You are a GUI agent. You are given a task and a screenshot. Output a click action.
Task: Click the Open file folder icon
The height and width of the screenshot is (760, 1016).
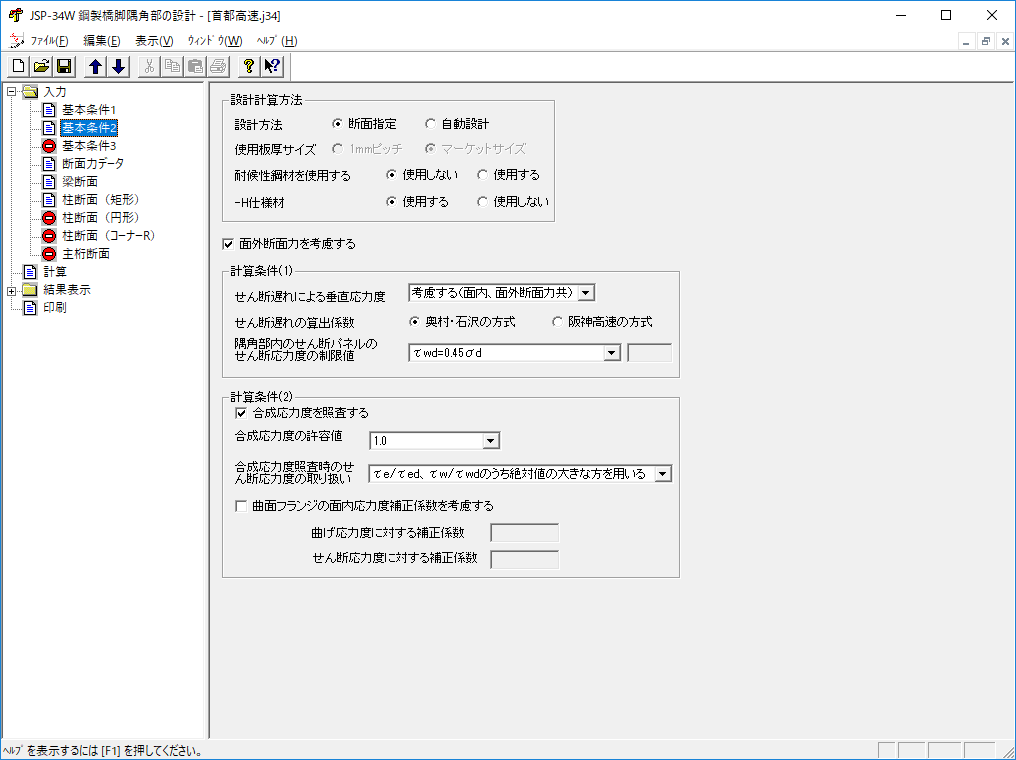(41, 67)
